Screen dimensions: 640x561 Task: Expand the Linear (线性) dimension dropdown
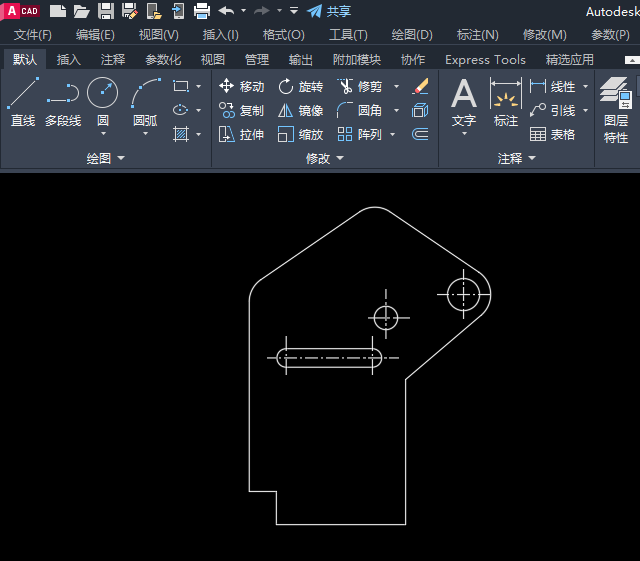click(586, 87)
